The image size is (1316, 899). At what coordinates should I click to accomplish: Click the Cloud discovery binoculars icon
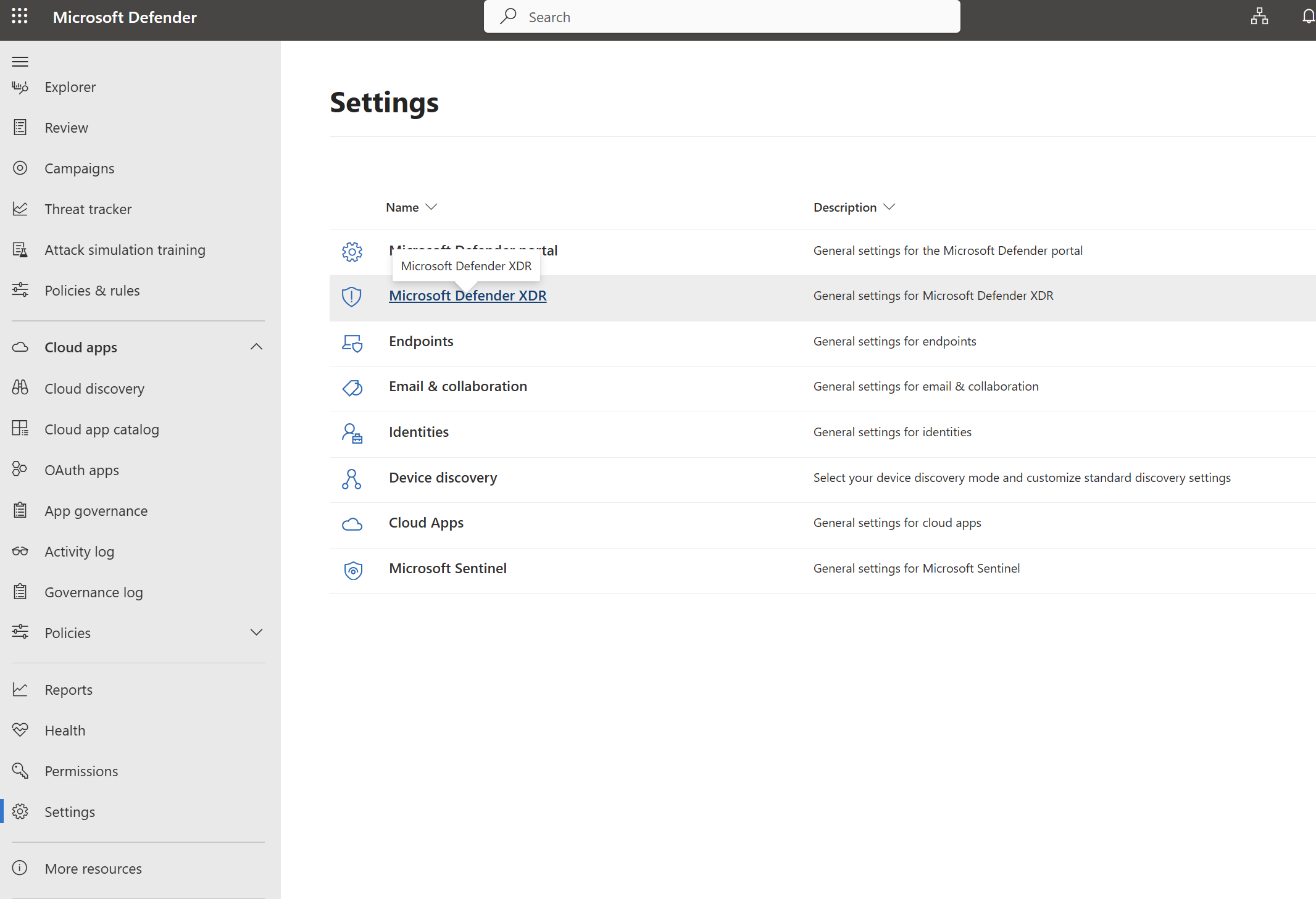(20, 388)
